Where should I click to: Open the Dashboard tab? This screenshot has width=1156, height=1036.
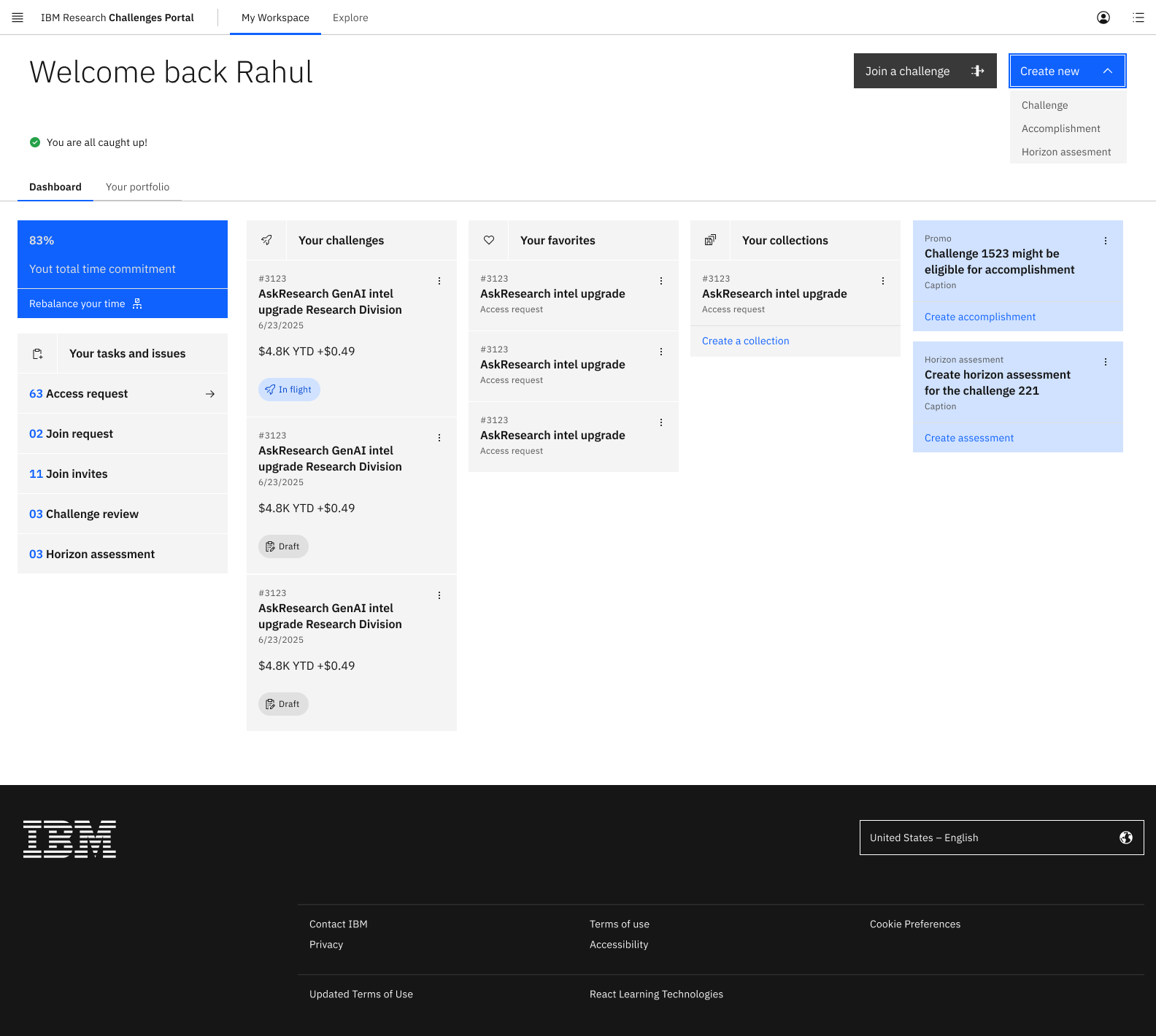tap(55, 187)
